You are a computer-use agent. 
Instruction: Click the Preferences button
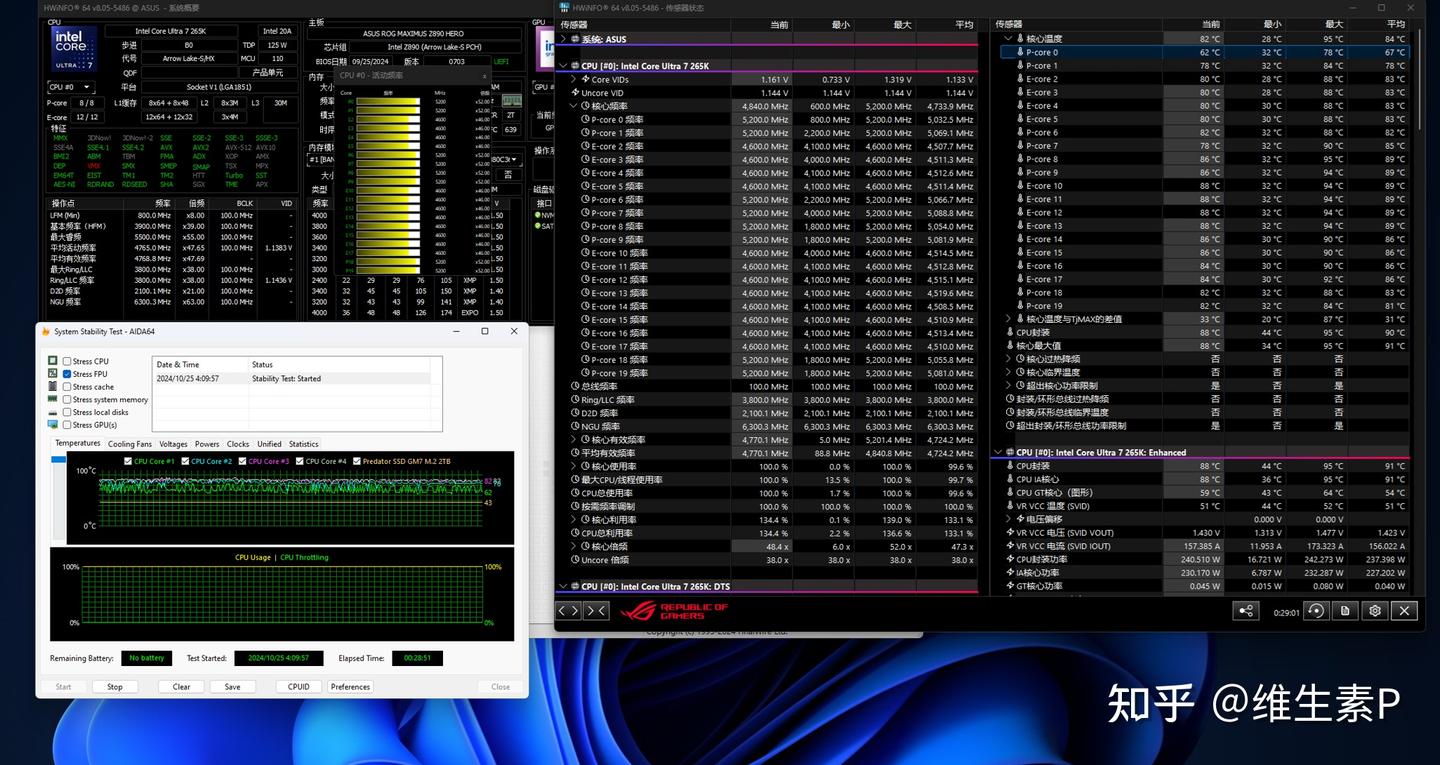[350, 687]
